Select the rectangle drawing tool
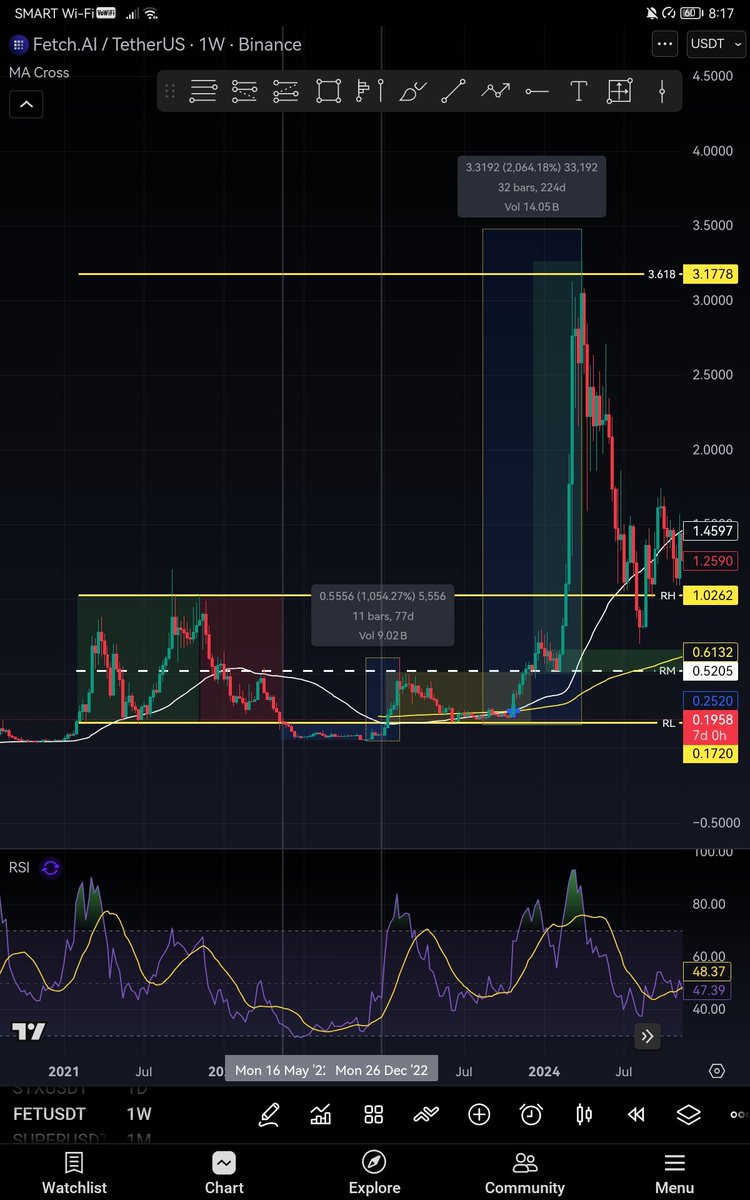The width and height of the screenshot is (750, 1200). [x=328, y=91]
